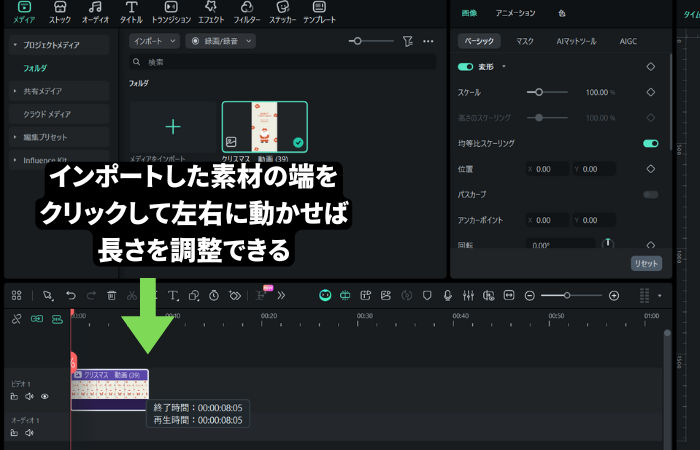The width and height of the screenshot is (700, 450).
Task: Toggle the 変形 switch
Action: (x=465, y=67)
